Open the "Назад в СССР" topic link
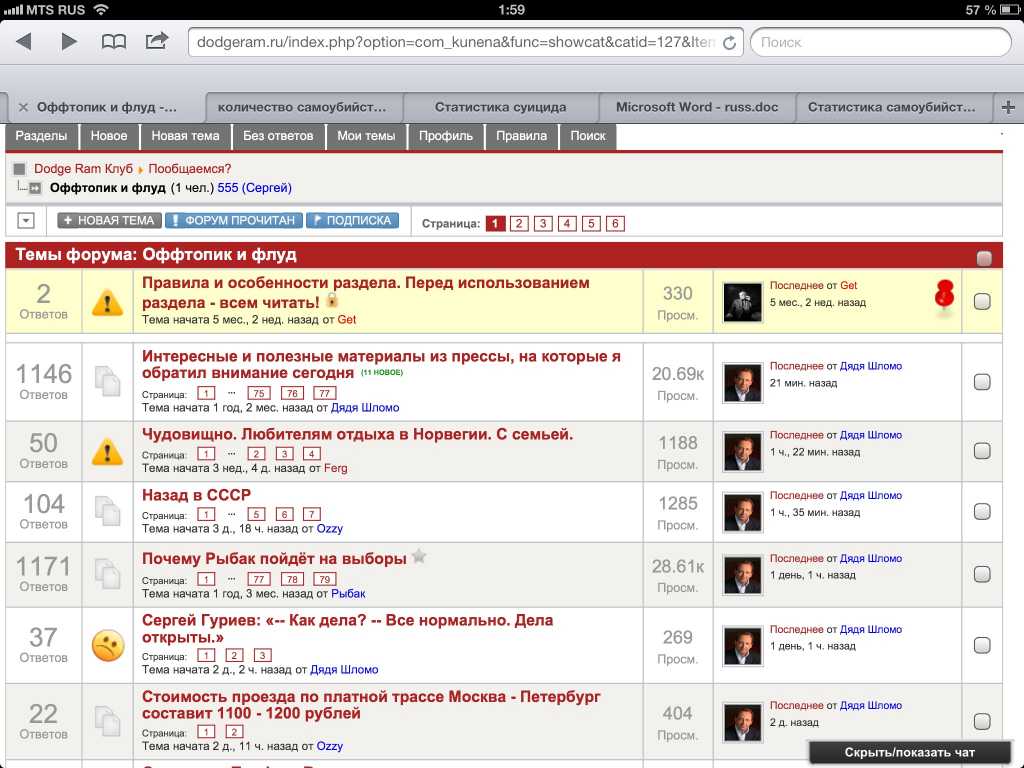The width and height of the screenshot is (1024, 768). point(196,495)
